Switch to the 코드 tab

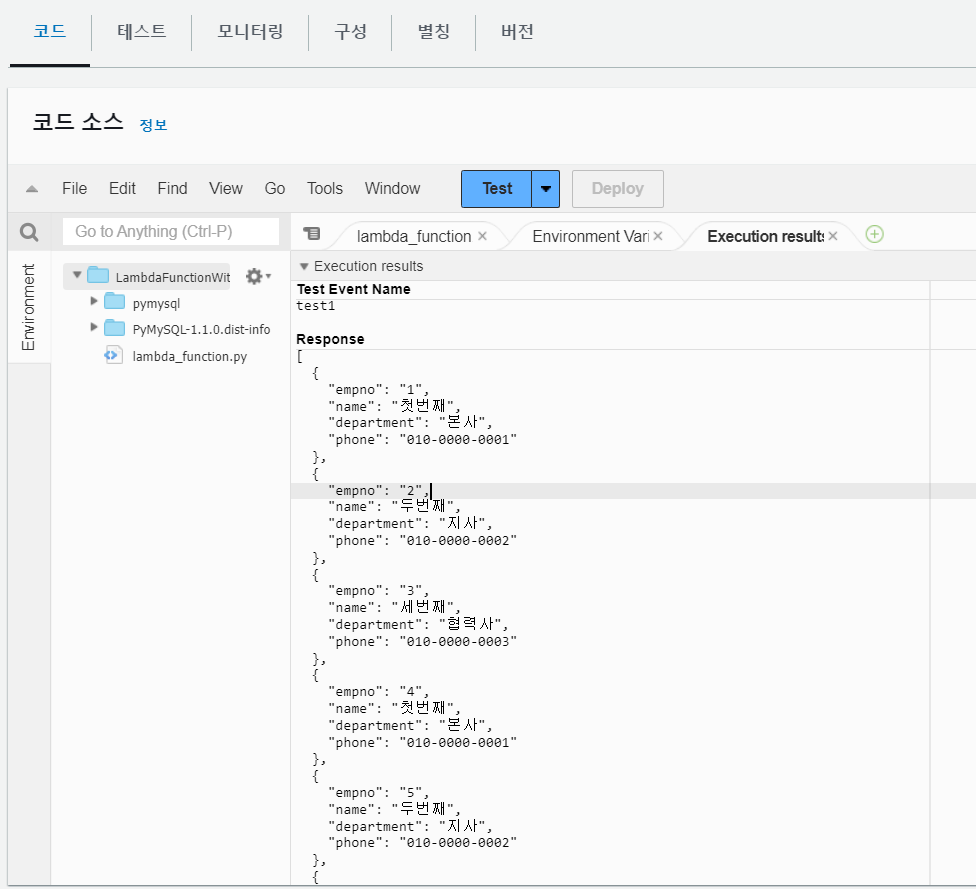(x=50, y=31)
